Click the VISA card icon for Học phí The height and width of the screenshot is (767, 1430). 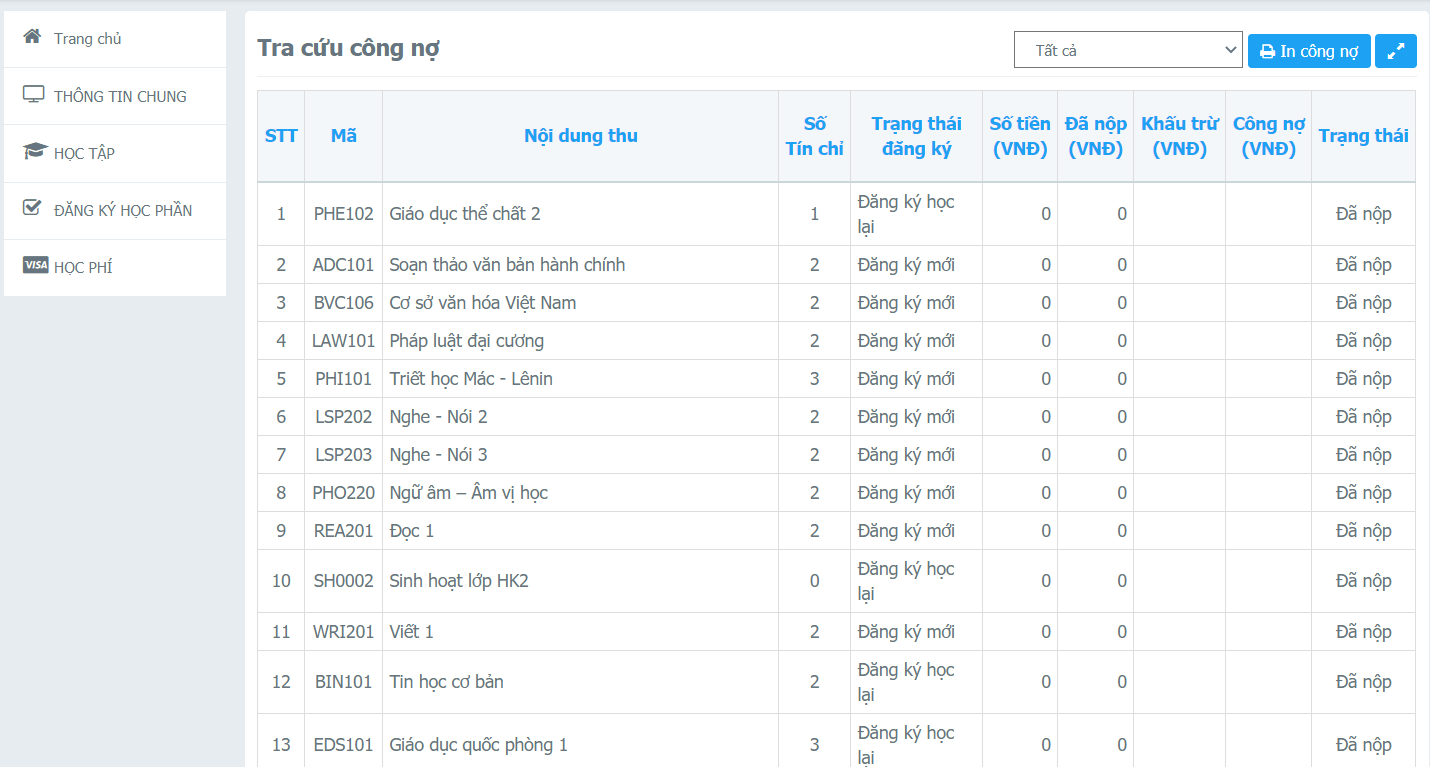coord(35,265)
